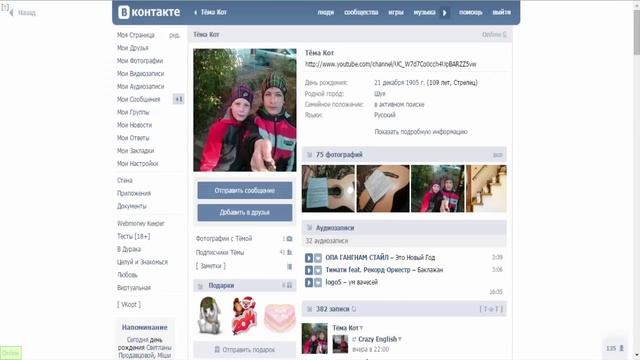Add Тимати Баклажан track to my audio
Image resolution: width=640 pixels, height=360 pixels.
click(x=318, y=270)
